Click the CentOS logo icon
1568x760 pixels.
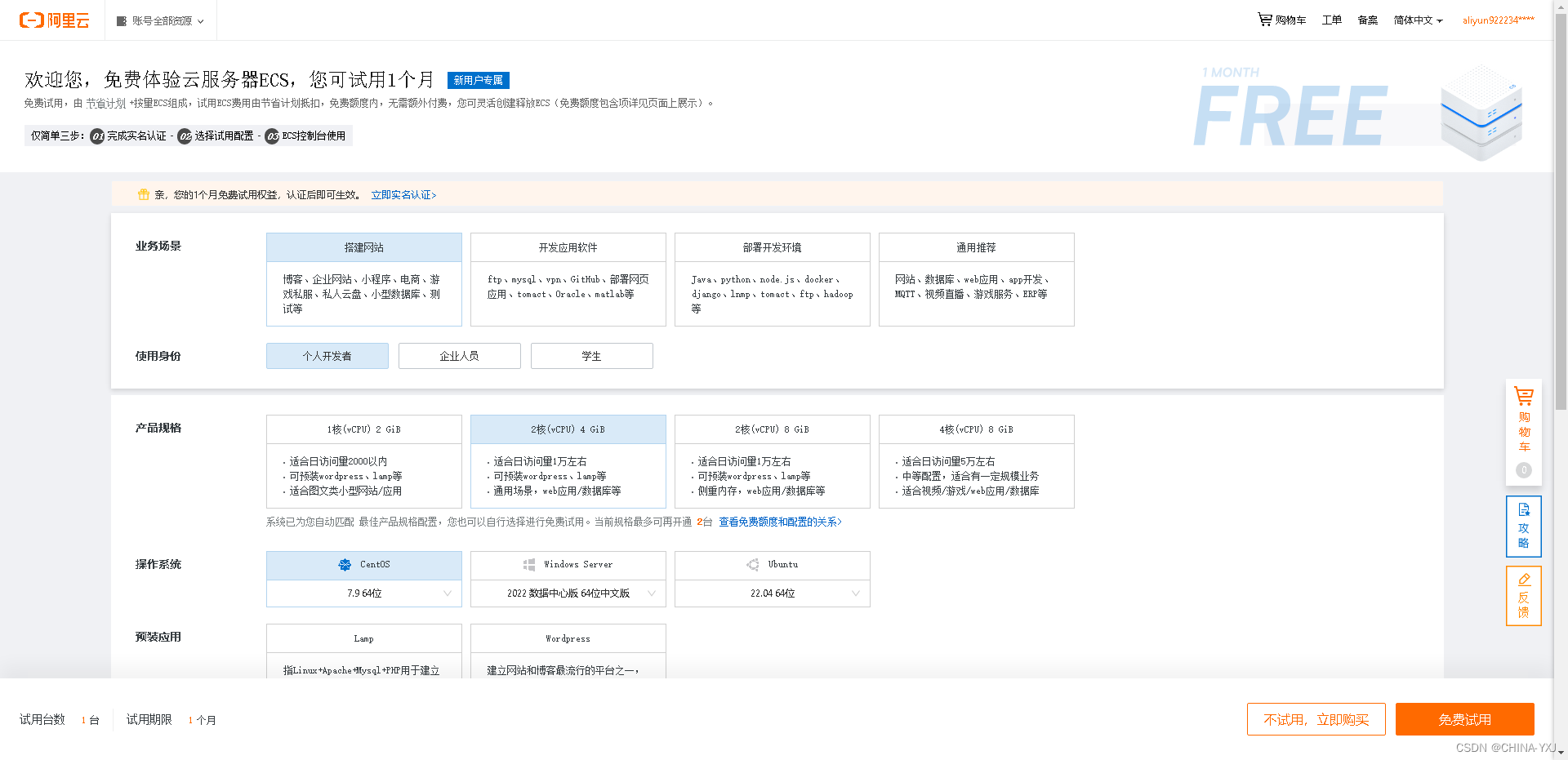pyautogui.click(x=345, y=564)
